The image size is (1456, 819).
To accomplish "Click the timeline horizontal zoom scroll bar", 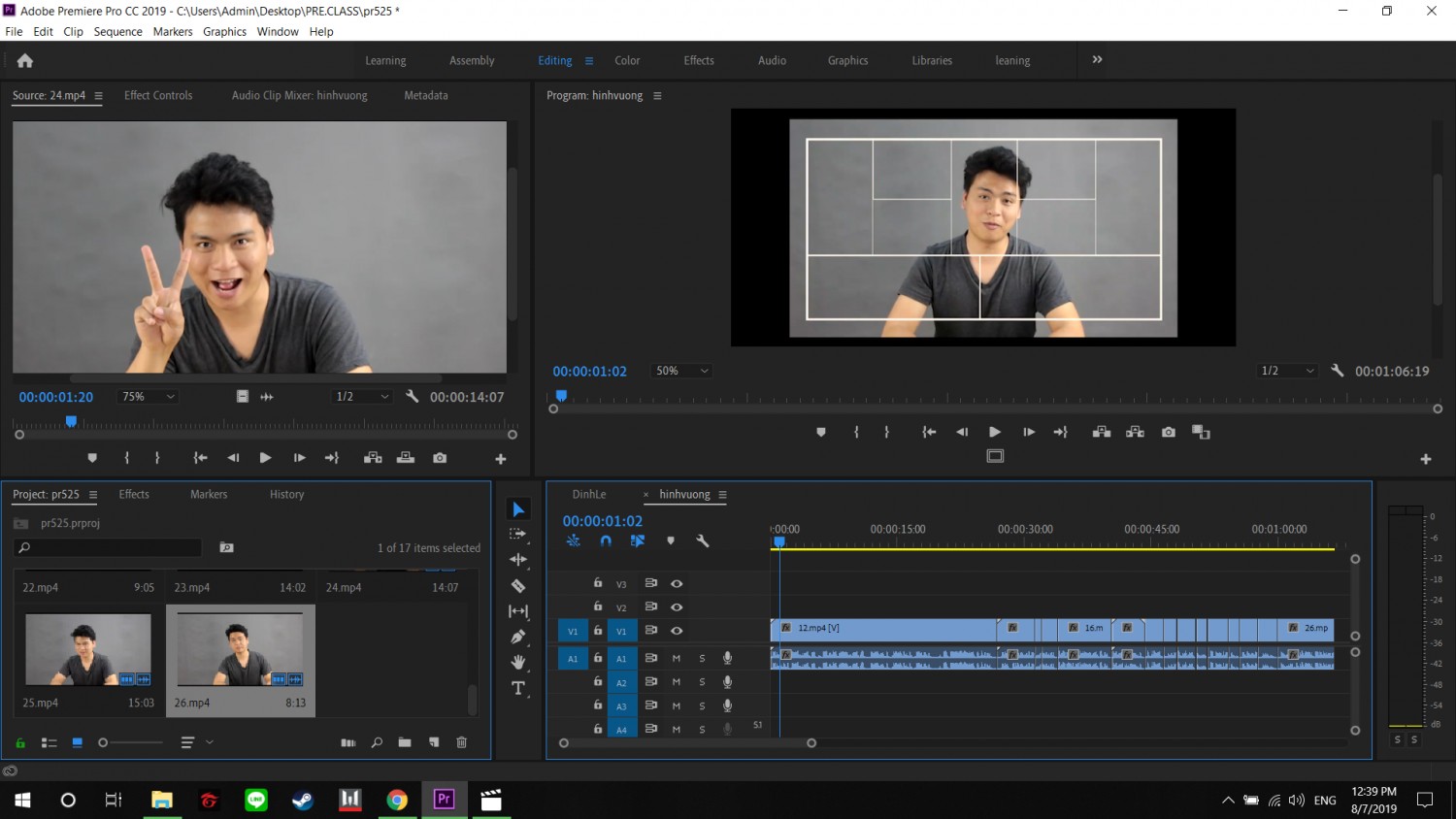I will [x=687, y=743].
